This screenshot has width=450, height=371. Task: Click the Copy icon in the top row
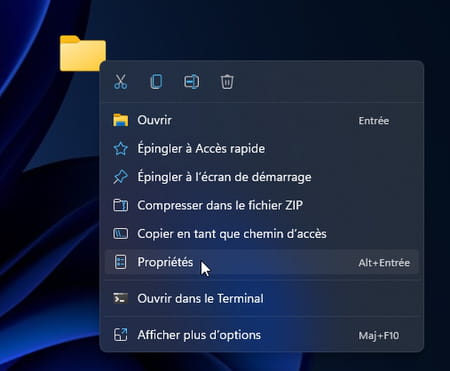click(x=156, y=82)
